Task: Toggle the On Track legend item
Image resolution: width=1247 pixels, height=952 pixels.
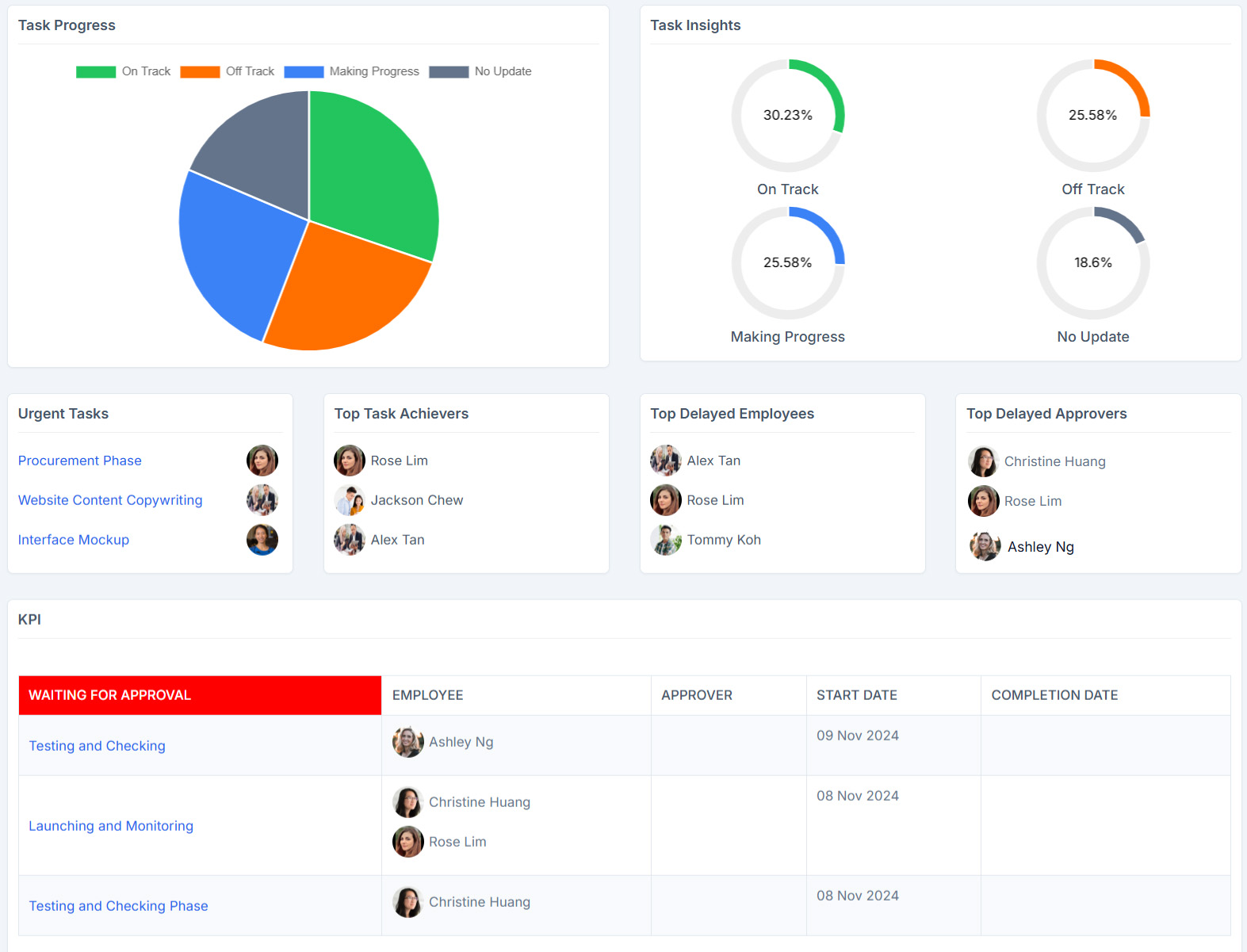Action: click(124, 71)
